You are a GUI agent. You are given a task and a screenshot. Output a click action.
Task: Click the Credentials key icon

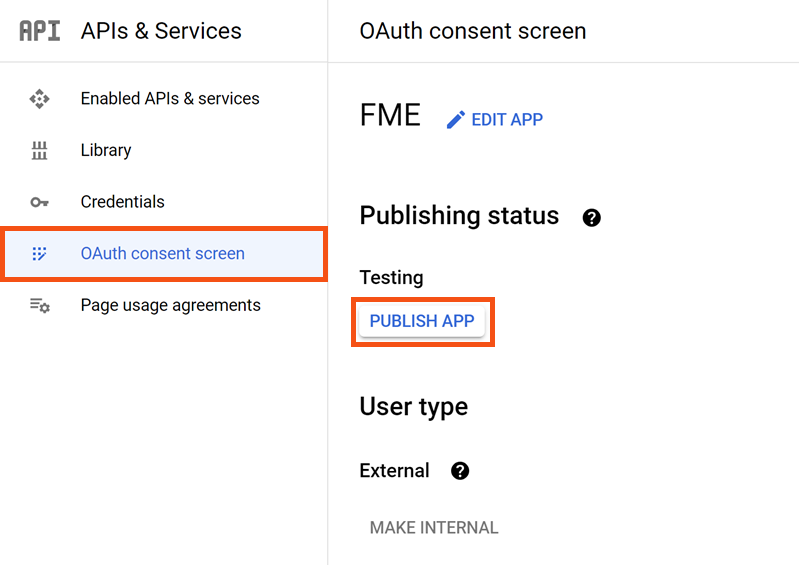coord(39,202)
